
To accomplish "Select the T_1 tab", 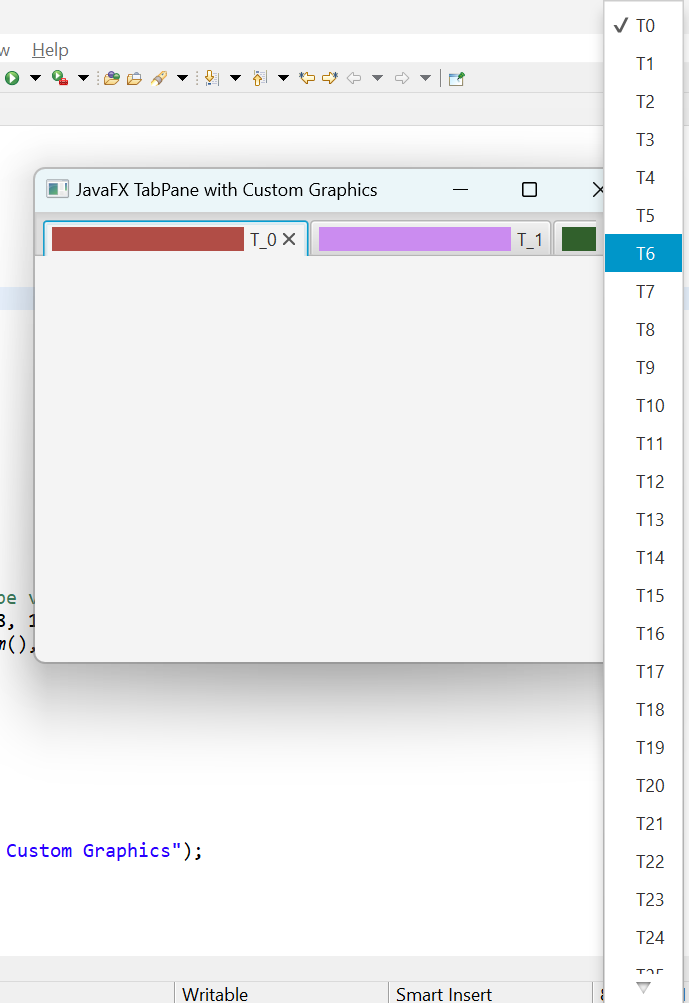I will [430, 240].
